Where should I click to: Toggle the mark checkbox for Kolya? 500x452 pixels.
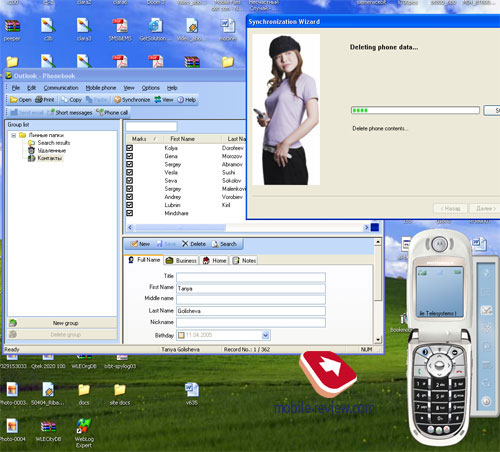tap(130, 148)
